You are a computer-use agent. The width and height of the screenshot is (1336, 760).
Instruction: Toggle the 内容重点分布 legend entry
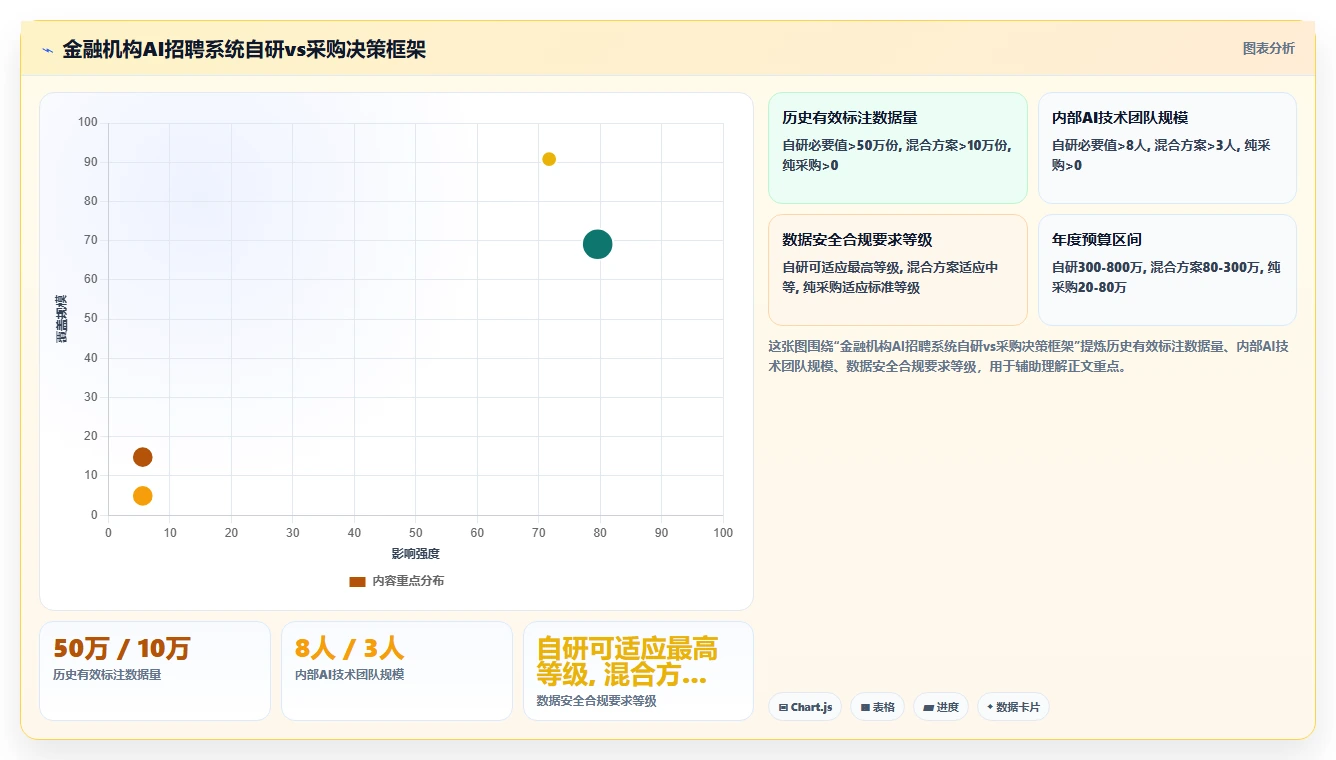(x=396, y=581)
